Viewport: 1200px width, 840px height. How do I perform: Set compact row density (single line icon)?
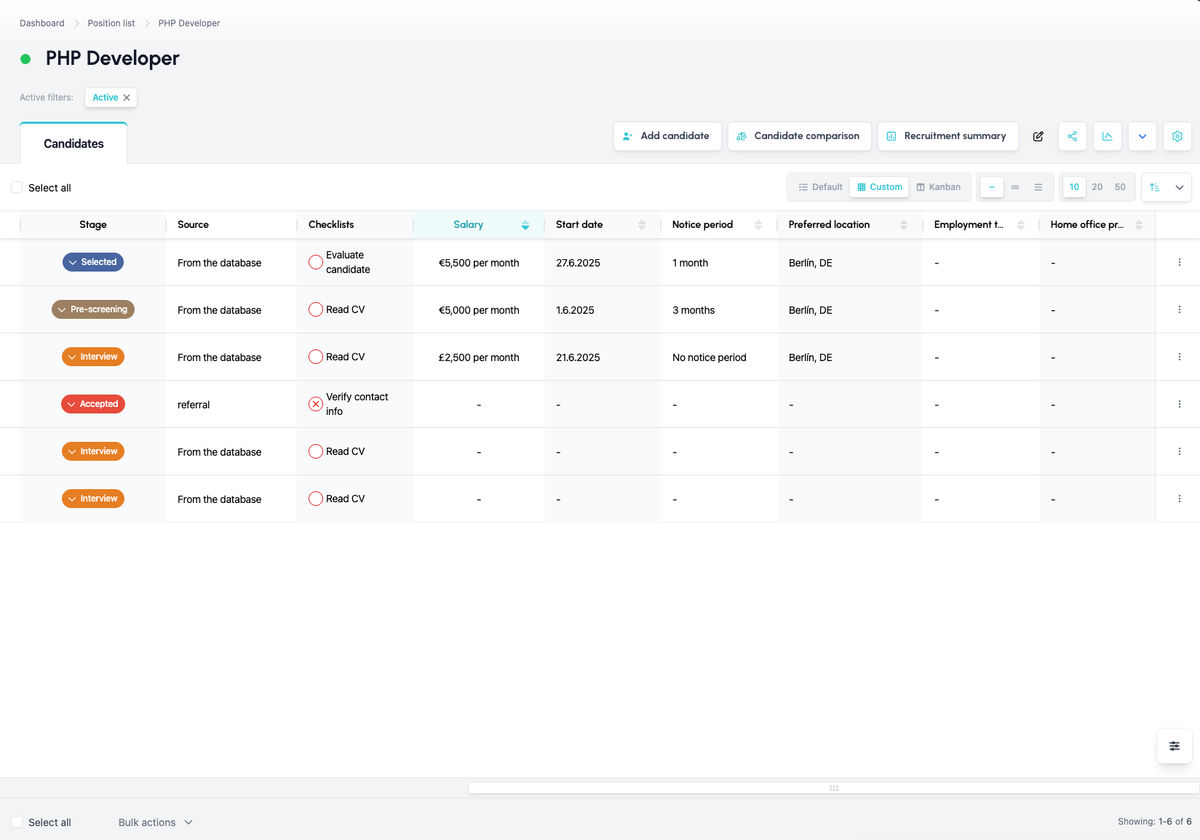coord(991,187)
